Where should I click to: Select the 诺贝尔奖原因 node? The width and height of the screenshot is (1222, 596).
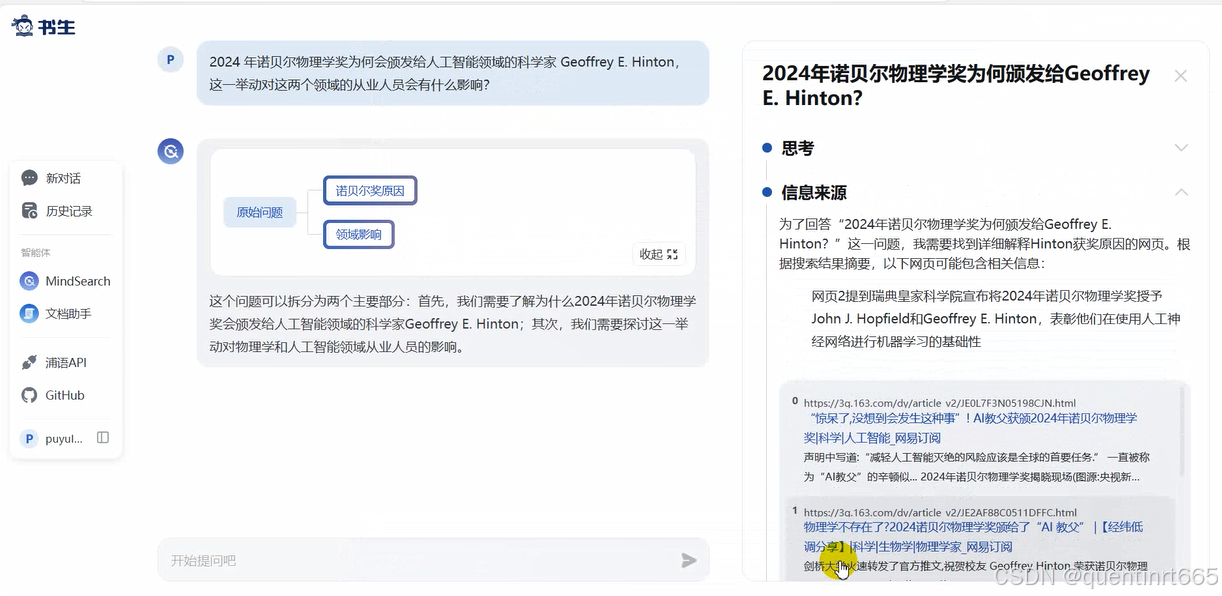[370, 190]
